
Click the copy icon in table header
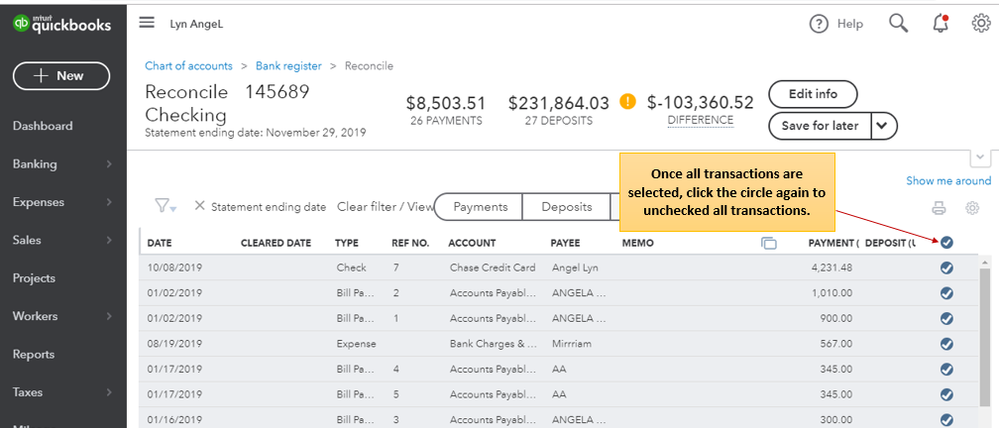coord(769,243)
